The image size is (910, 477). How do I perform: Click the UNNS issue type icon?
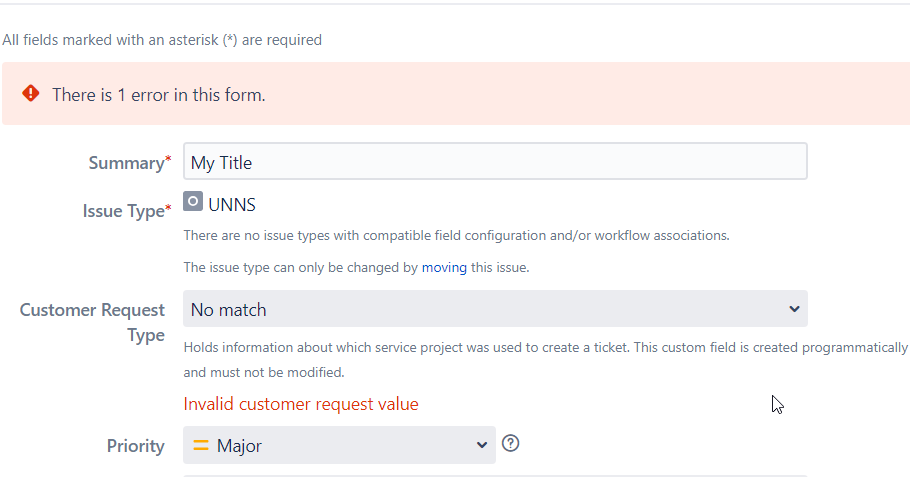pyautogui.click(x=193, y=201)
